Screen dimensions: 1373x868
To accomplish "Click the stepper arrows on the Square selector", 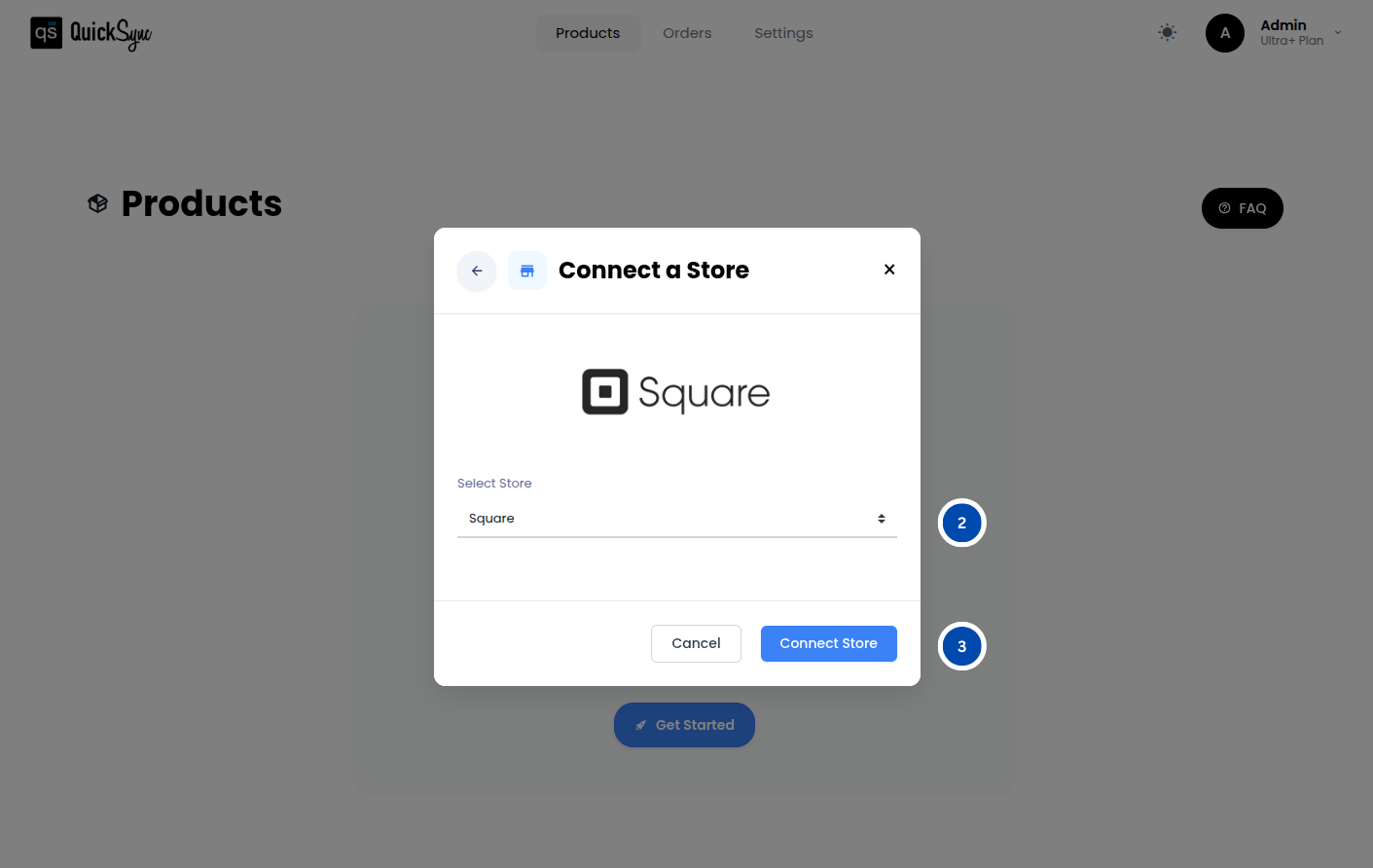I will click(x=882, y=518).
